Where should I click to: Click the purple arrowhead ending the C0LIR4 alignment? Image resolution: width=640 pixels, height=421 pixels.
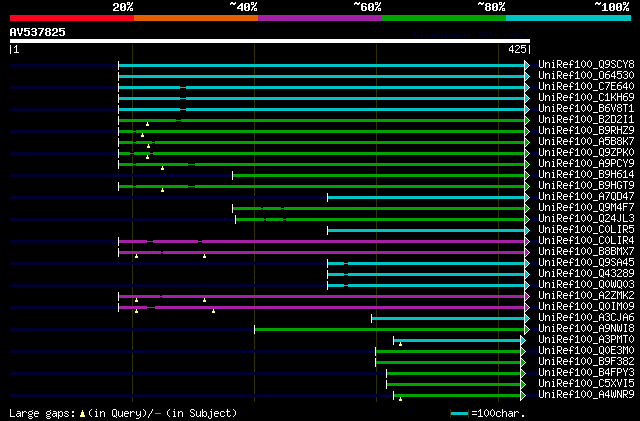click(527, 242)
